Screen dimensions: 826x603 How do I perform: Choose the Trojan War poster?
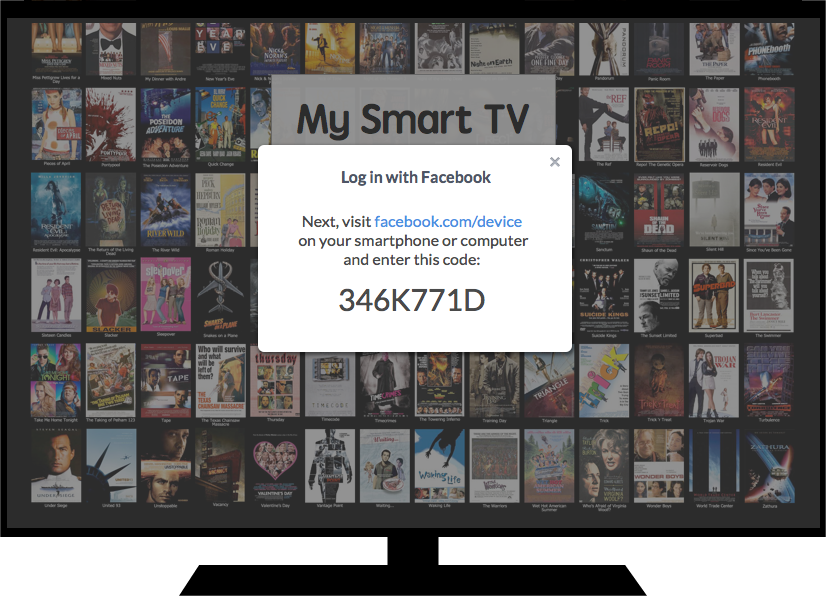[714, 380]
